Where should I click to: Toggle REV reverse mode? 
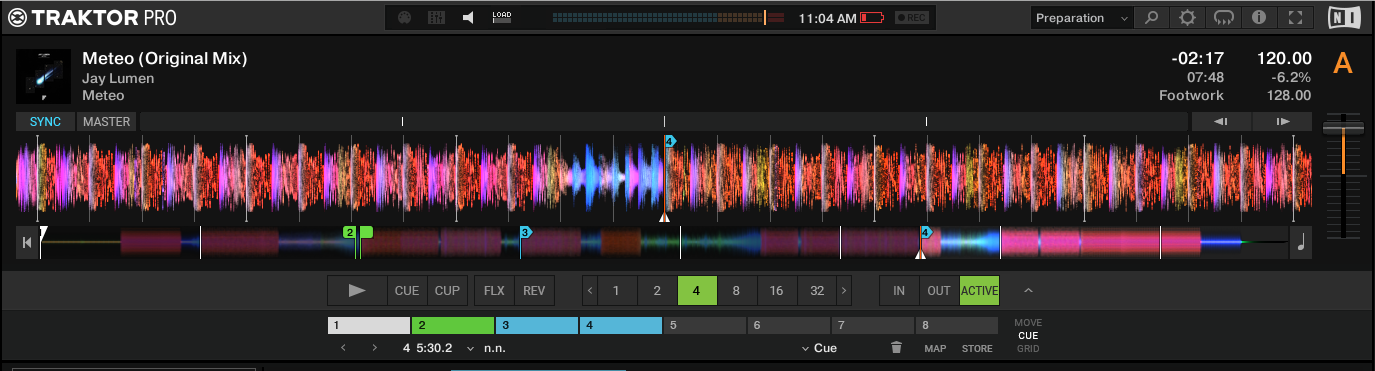click(534, 291)
